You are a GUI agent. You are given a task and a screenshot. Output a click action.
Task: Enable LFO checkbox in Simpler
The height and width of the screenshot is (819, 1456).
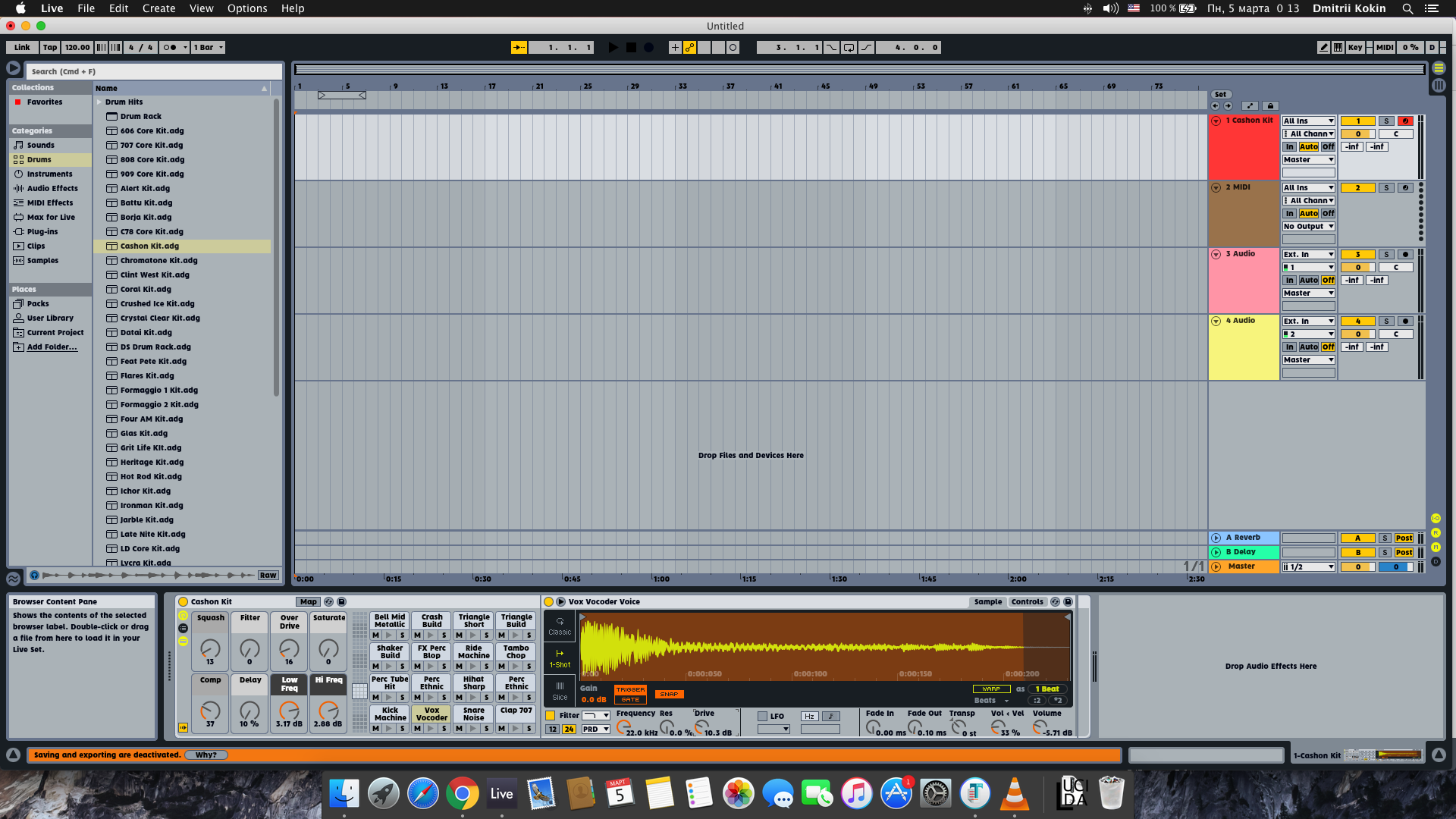point(763,716)
